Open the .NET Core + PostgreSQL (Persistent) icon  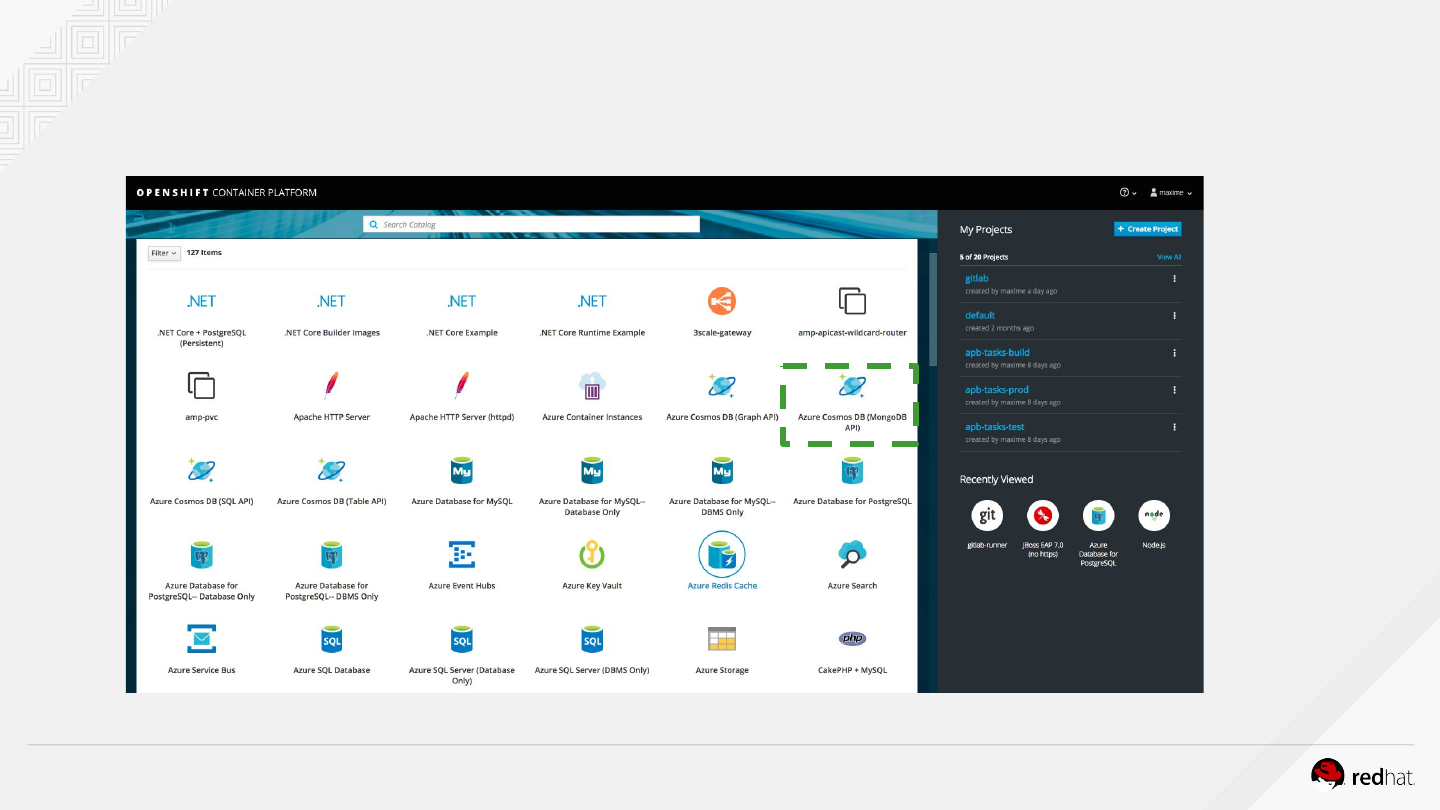pyautogui.click(x=201, y=301)
